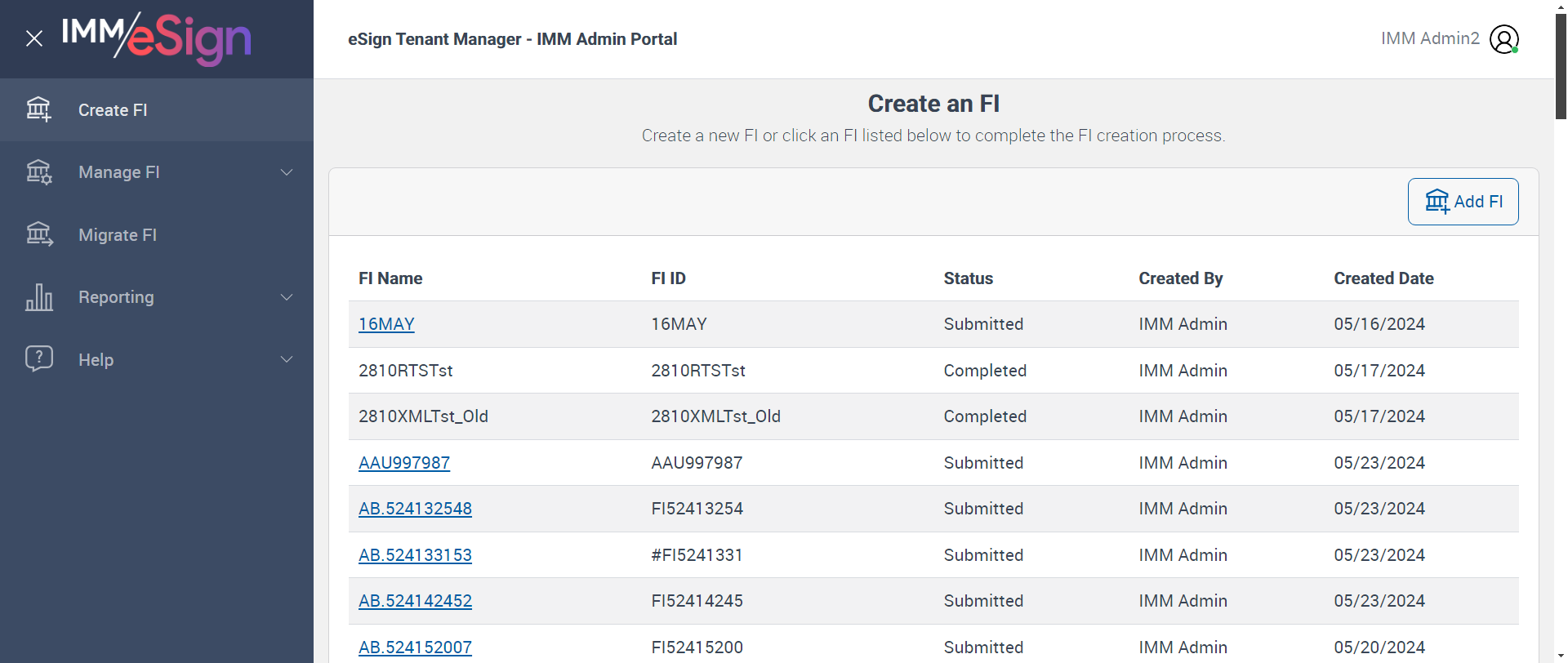Expand the Manage FI submenu chevron
The width and height of the screenshot is (1568, 663).
tap(287, 172)
